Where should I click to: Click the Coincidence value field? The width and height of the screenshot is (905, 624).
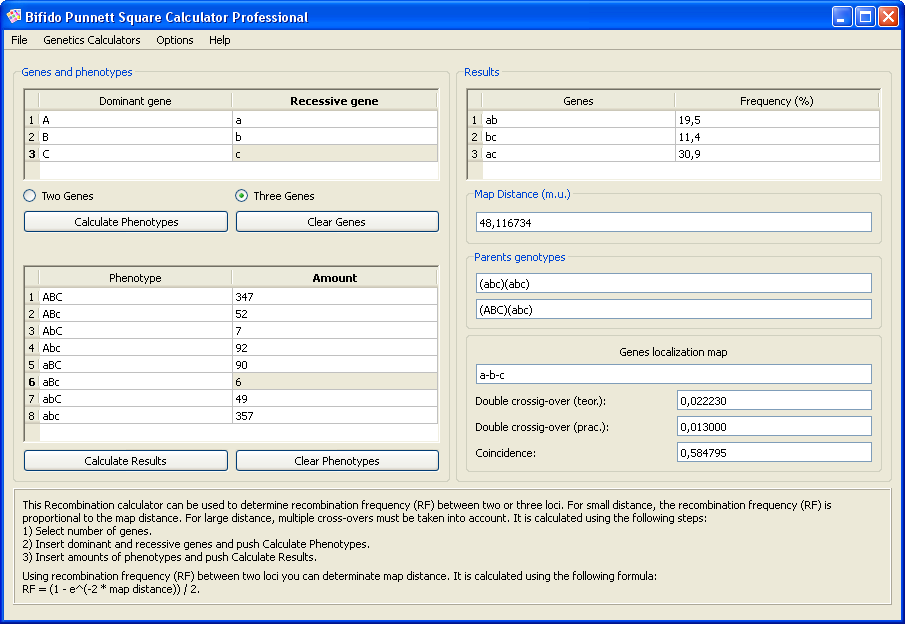pos(774,453)
